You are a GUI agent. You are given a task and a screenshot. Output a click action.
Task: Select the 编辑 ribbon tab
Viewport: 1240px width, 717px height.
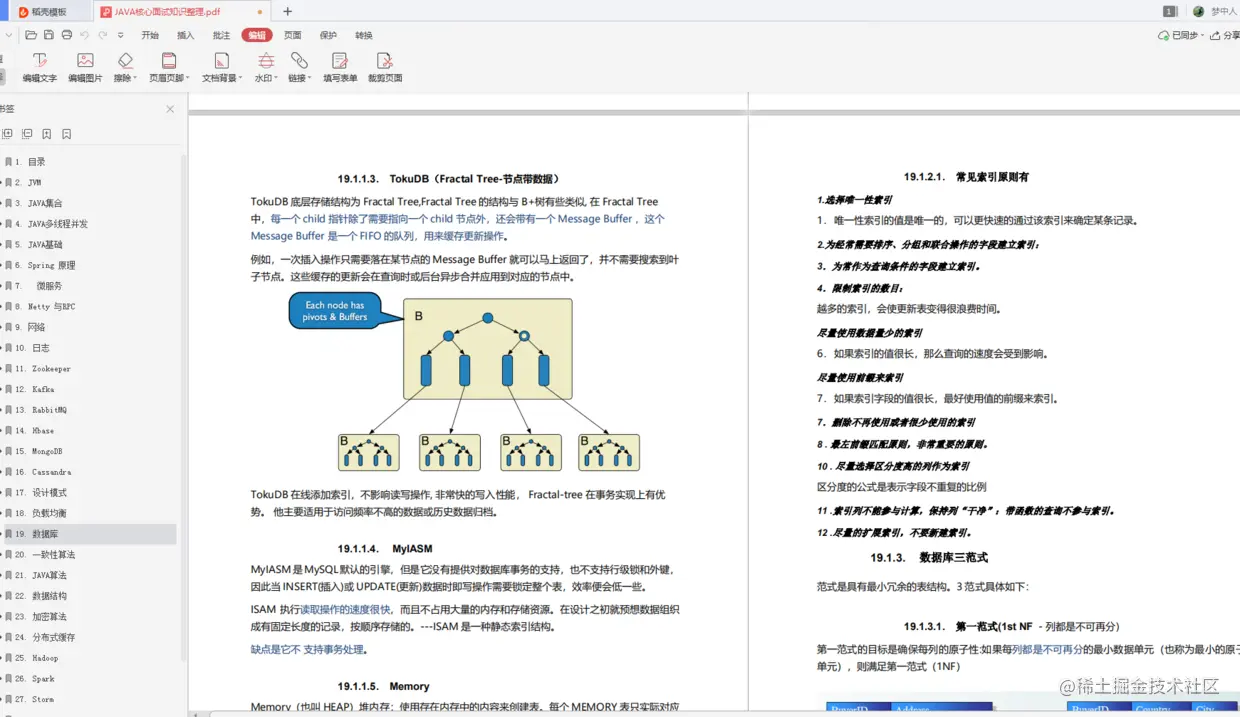(x=257, y=35)
